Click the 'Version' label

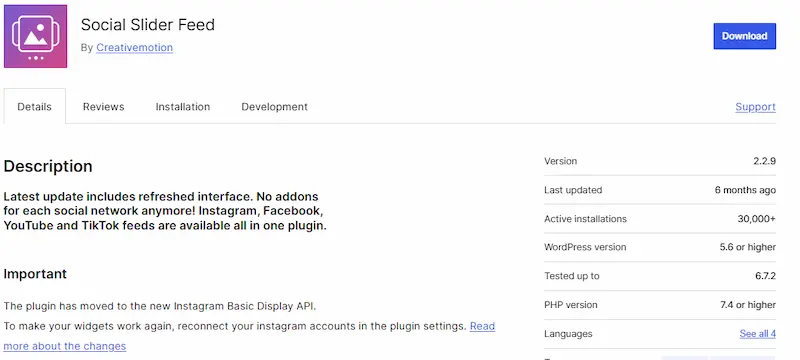(561, 161)
